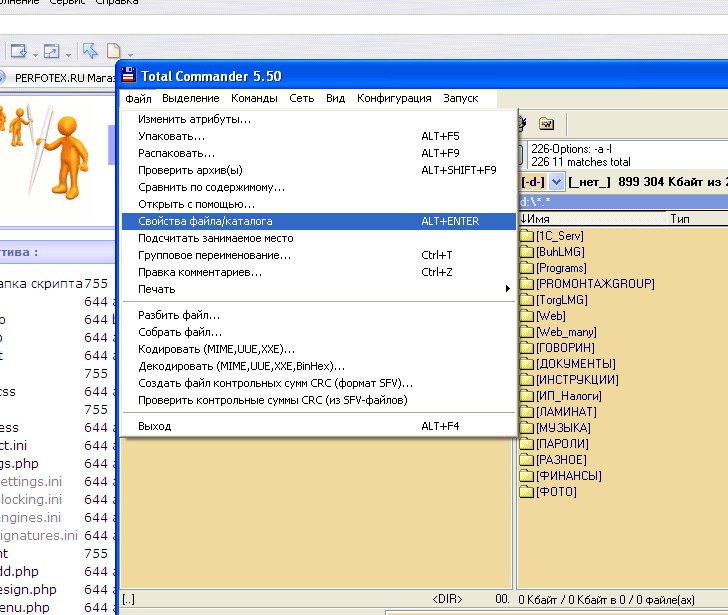Click the [ИП_Налоги] folder name
Screen dimensions: 728x615
pos(569,396)
